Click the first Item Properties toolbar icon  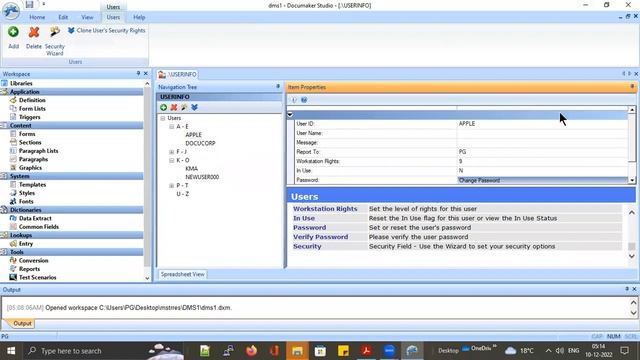pyautogui.click(x=294, y=100)
